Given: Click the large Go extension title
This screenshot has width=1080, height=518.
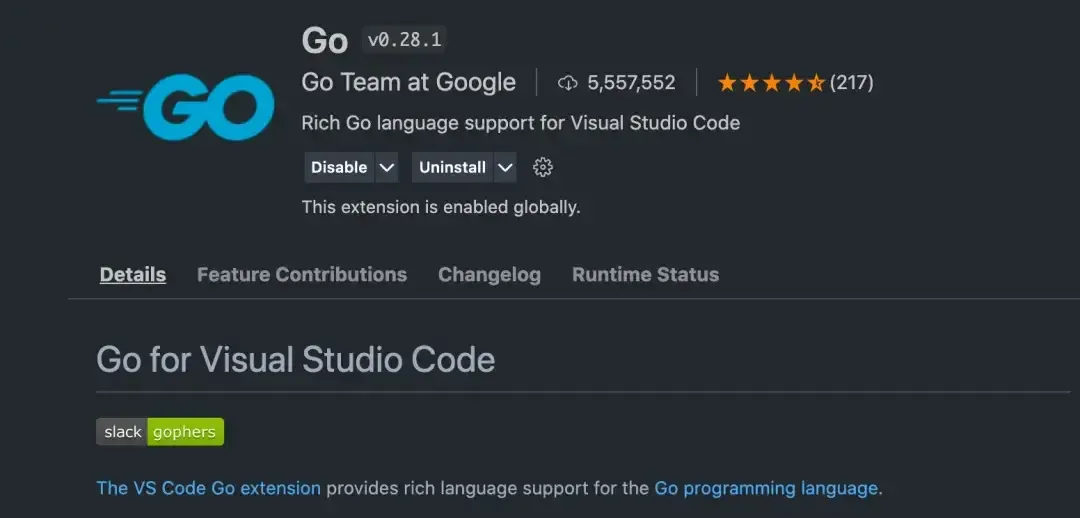Looking at the screenshot, I should (x=325, y=40).
